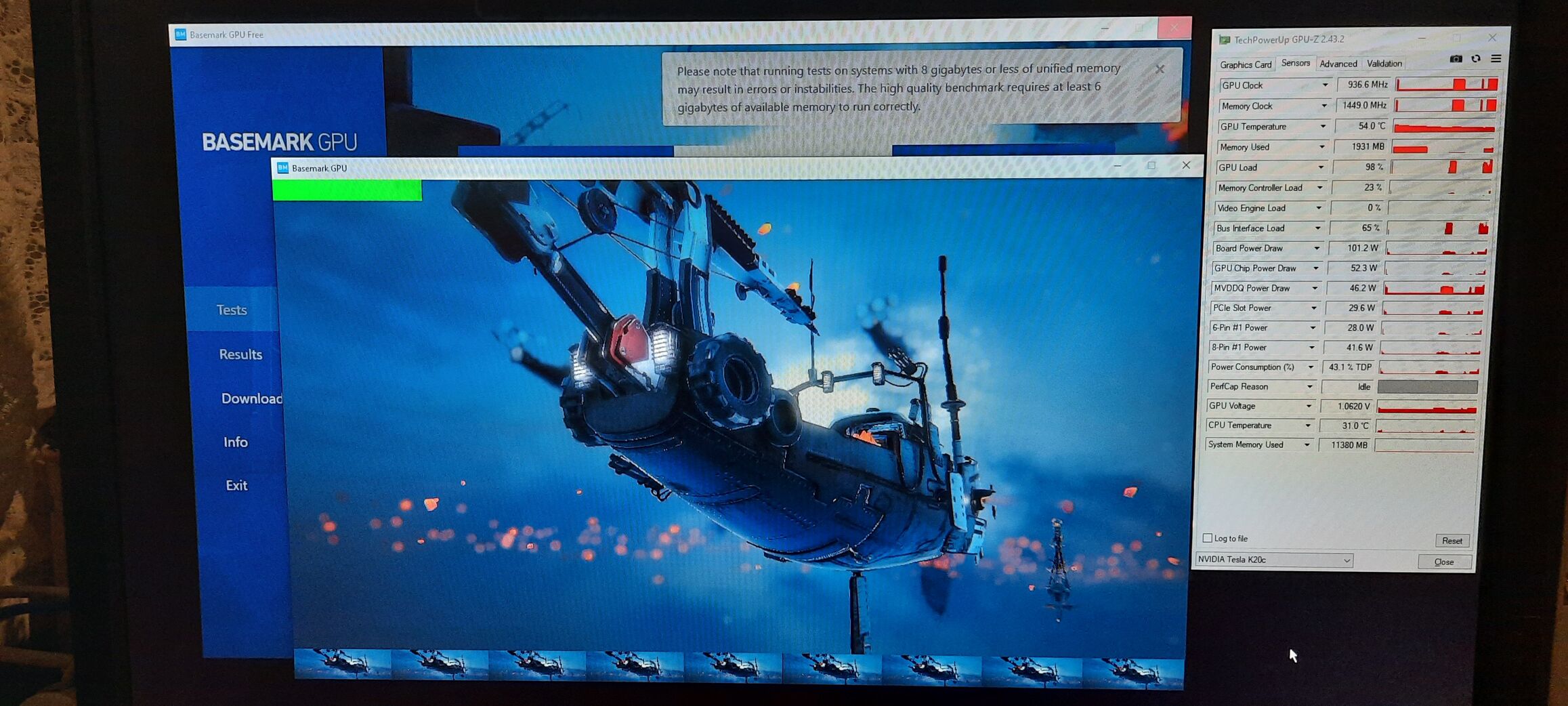Close the TechPowerUp GPU-Z window
The image size is (1568, 706).
coord(1492,37)
